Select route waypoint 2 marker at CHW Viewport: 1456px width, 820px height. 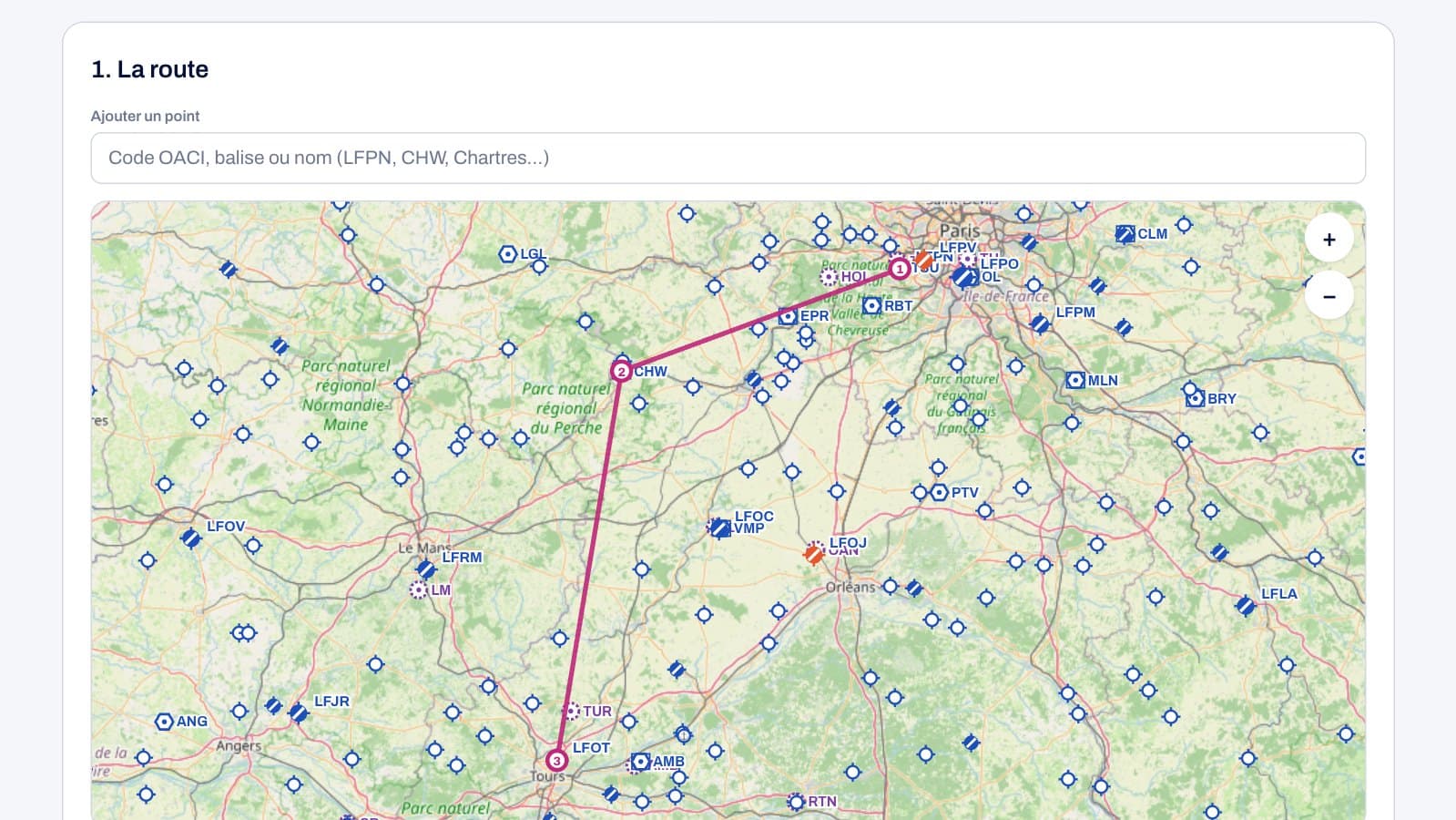click(620, 372)
